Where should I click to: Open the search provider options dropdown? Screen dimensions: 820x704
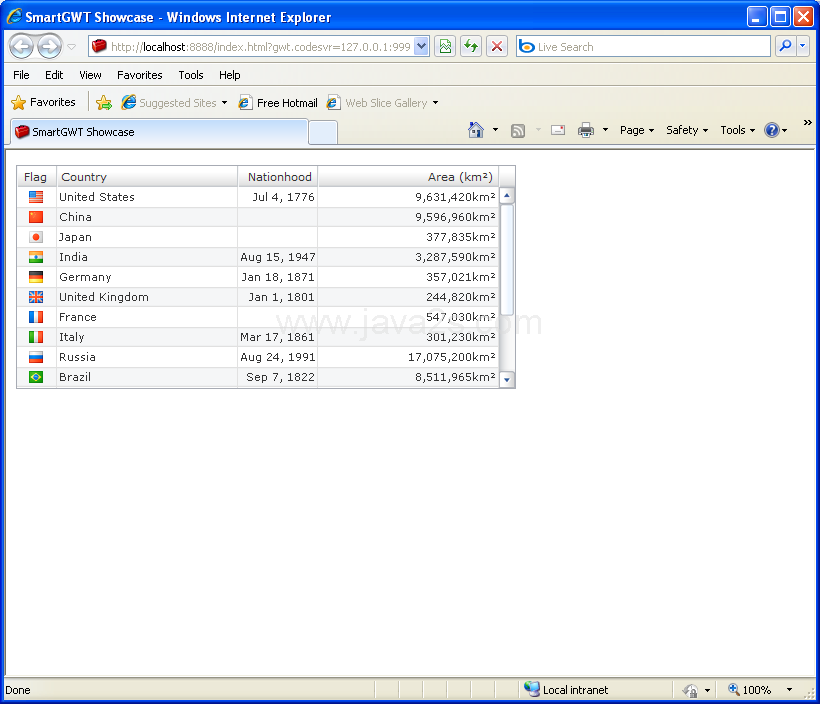[x=803, y=47]
